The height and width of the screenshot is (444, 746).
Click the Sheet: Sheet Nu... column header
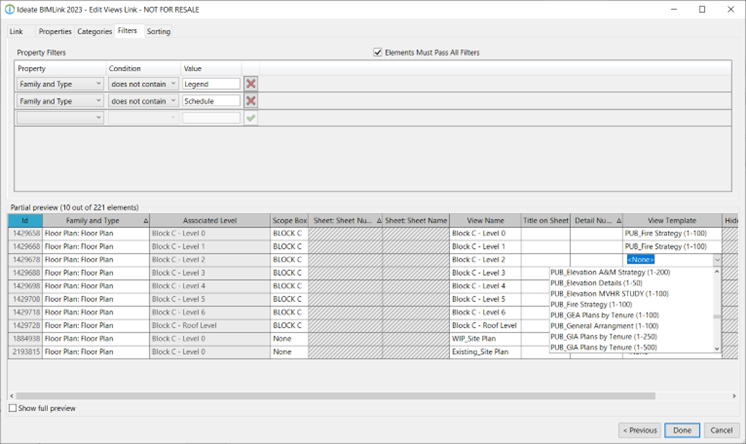pos(345,220)
